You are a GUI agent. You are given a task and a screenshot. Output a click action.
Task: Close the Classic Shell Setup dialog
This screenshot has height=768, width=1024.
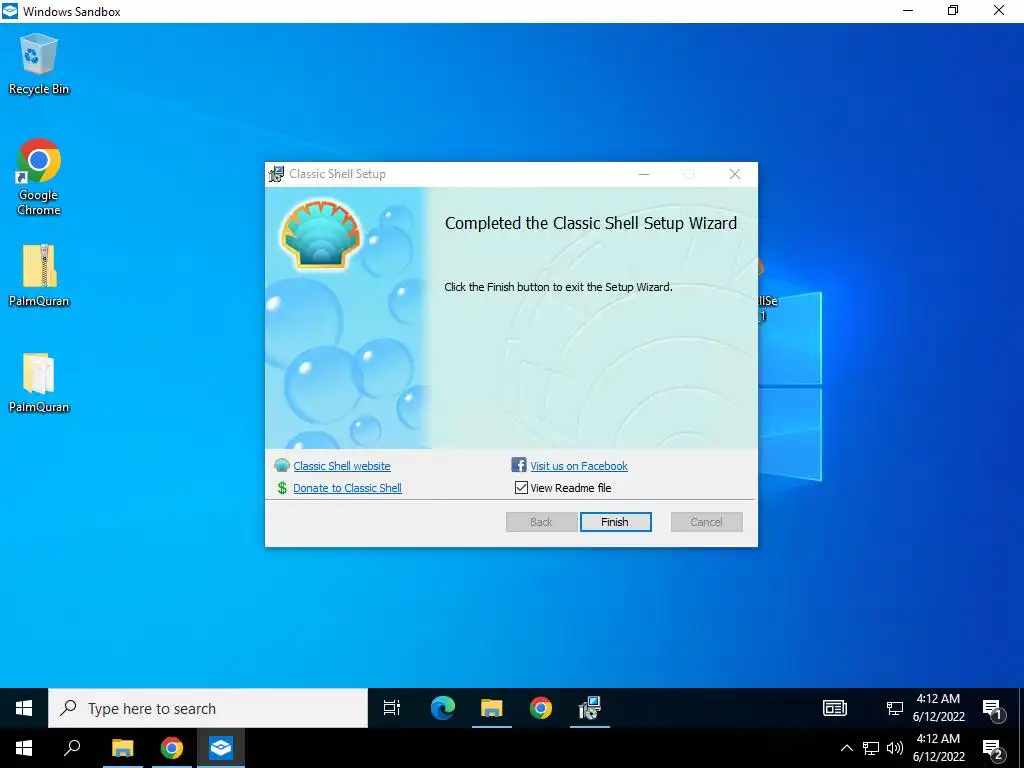(735, 174)
